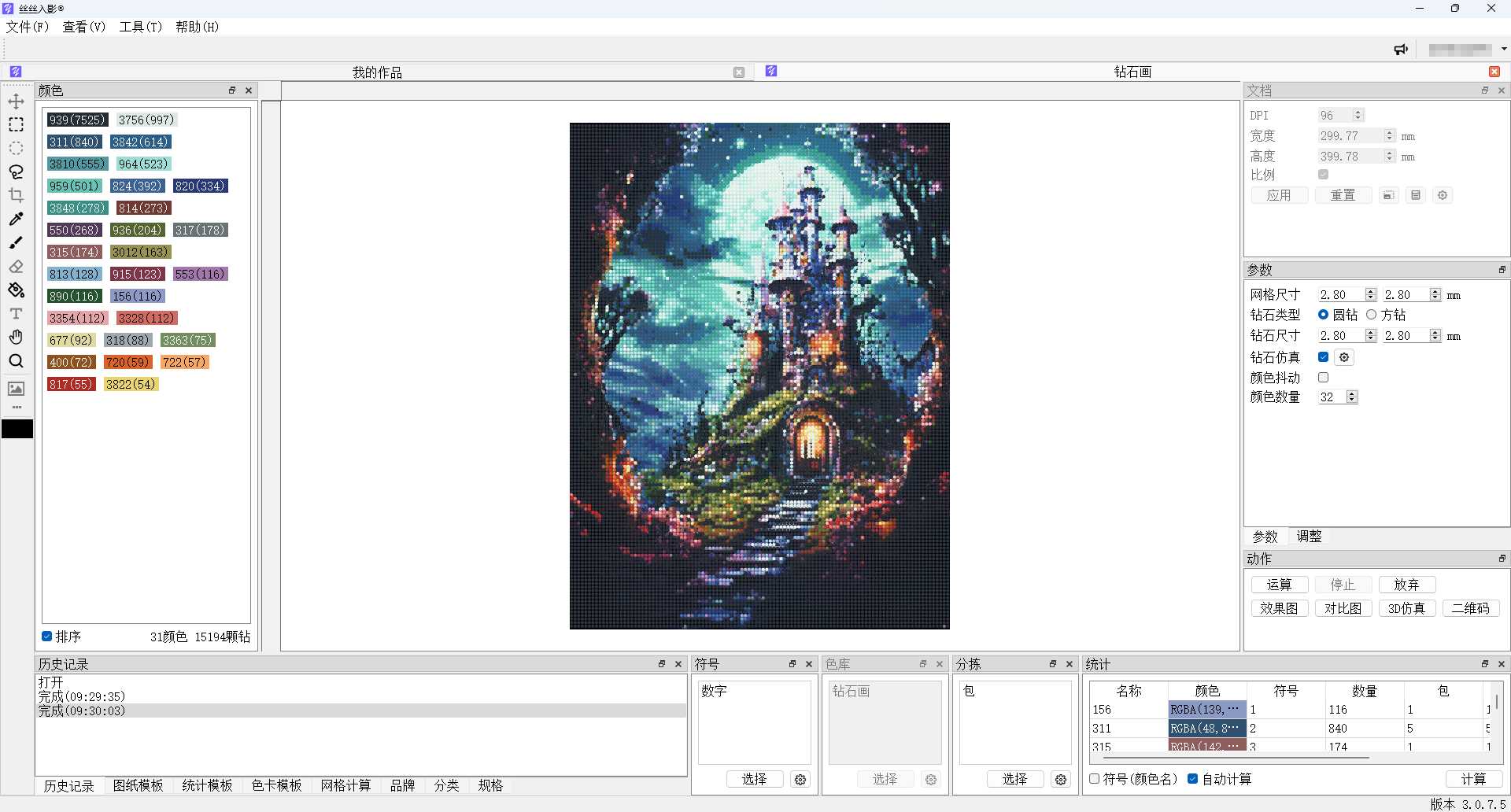Click the 网格尺寸 first value stepper

(x=1371, y=295)
